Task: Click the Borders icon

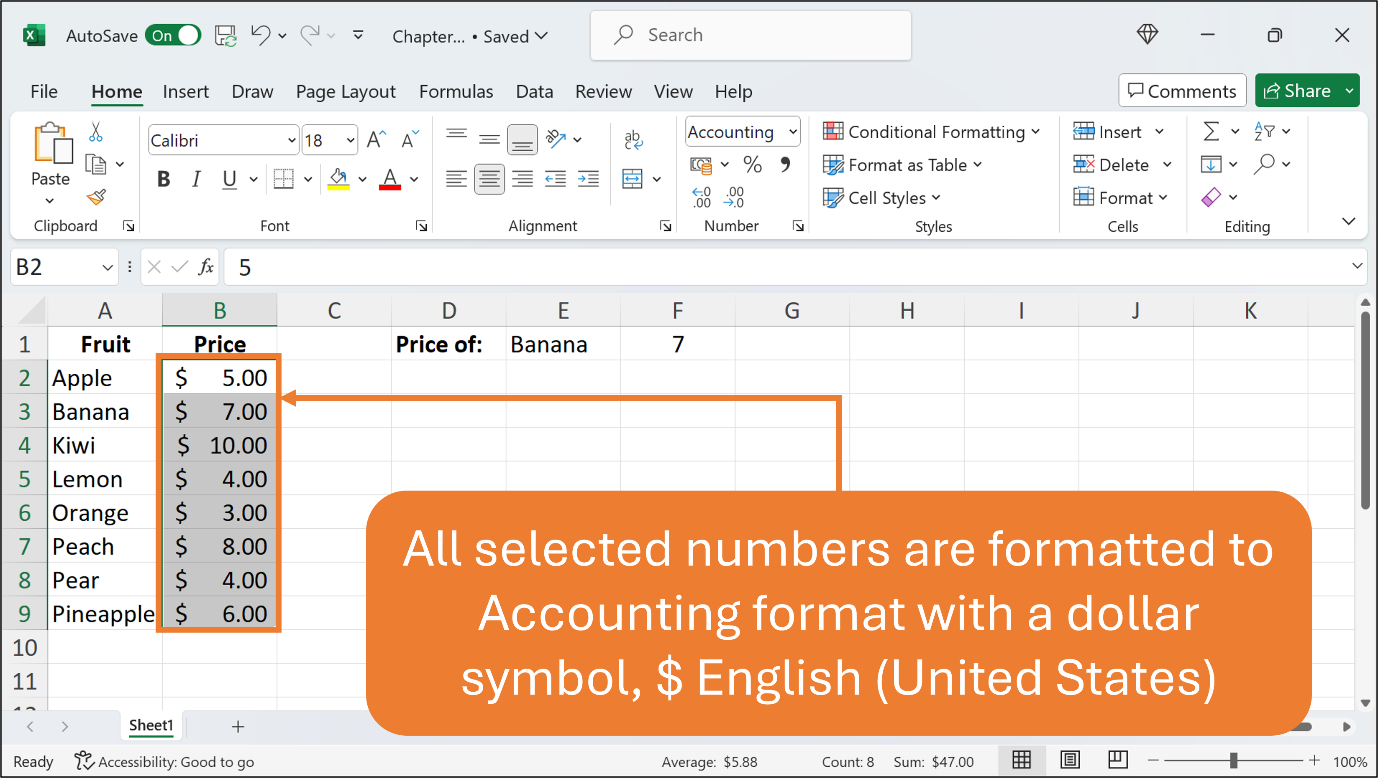Action: (283, 180)
